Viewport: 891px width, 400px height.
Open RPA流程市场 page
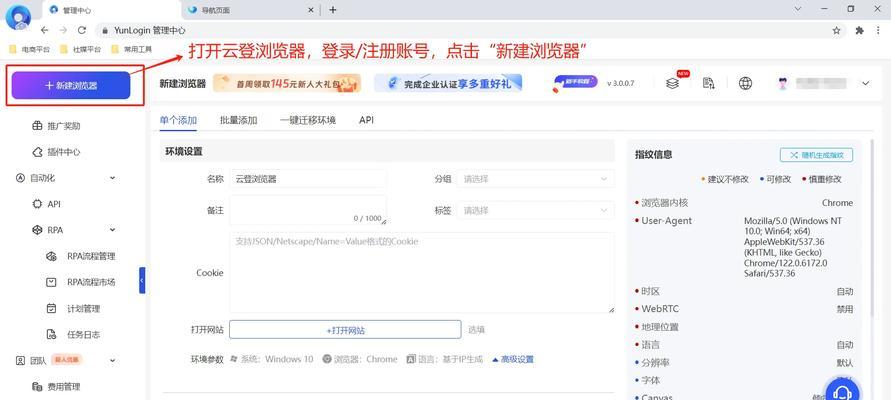point(91,282)
